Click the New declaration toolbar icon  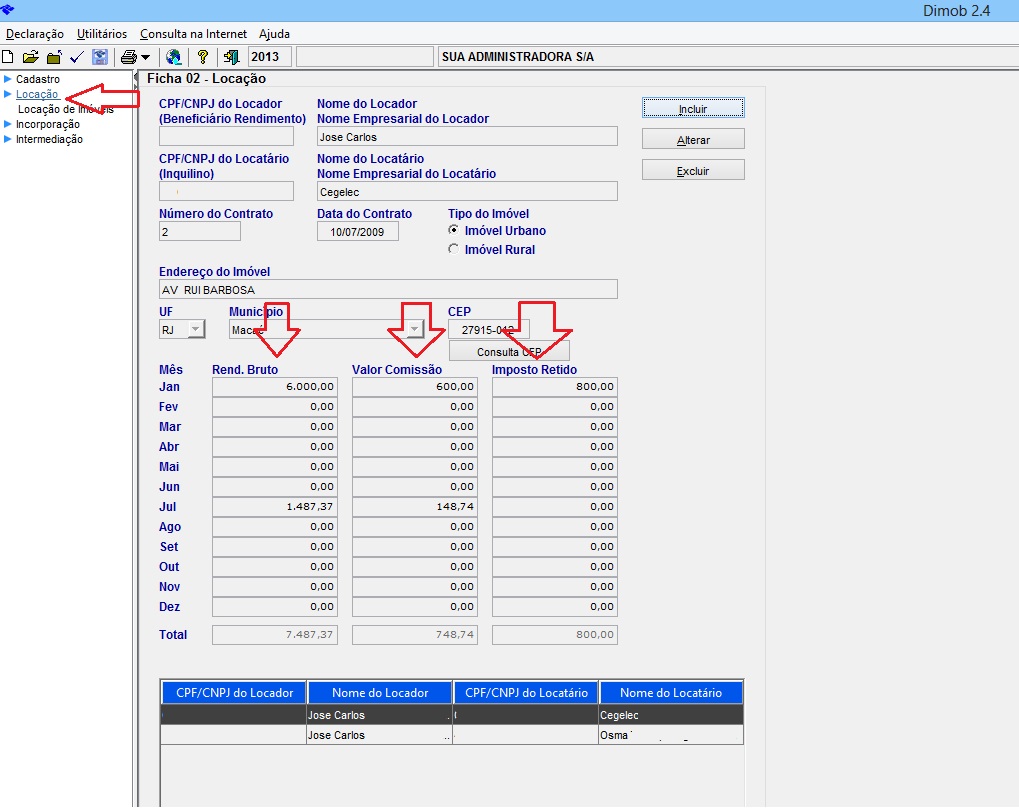click(x=8, y=57)
